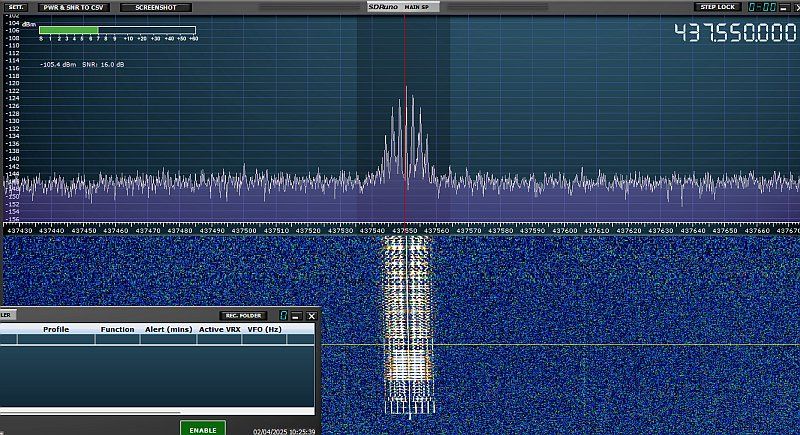Click the red VFO tuning line on the spectrum
The height and width of the screenshot is (435, 800).
tap(405, 120)
